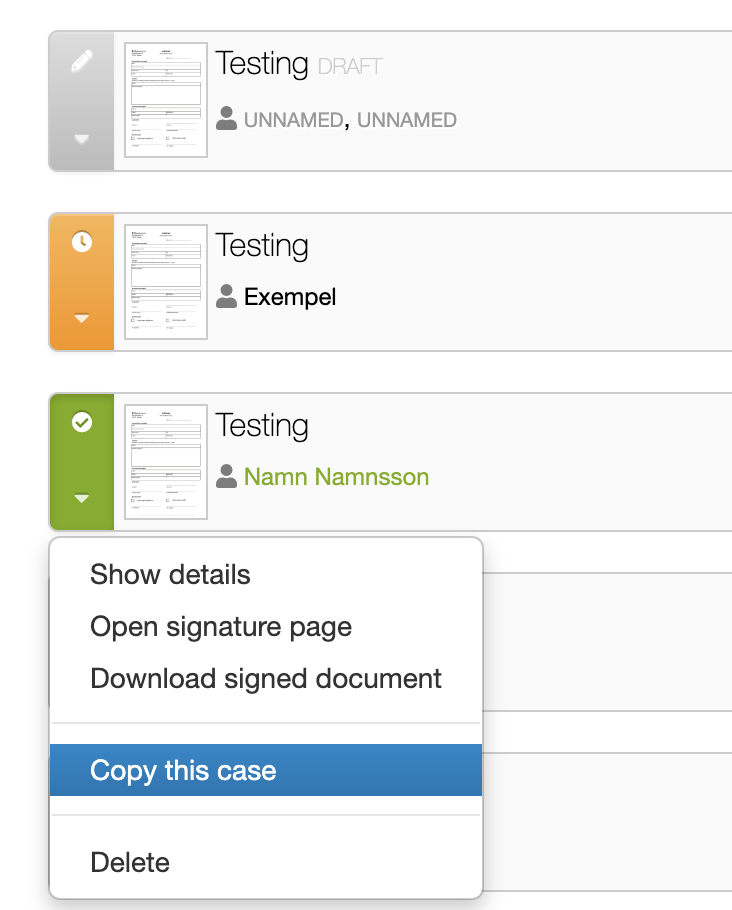Open the Testing DRAFT case title
The image size is (732, 910).
click(x=299, y=63)
